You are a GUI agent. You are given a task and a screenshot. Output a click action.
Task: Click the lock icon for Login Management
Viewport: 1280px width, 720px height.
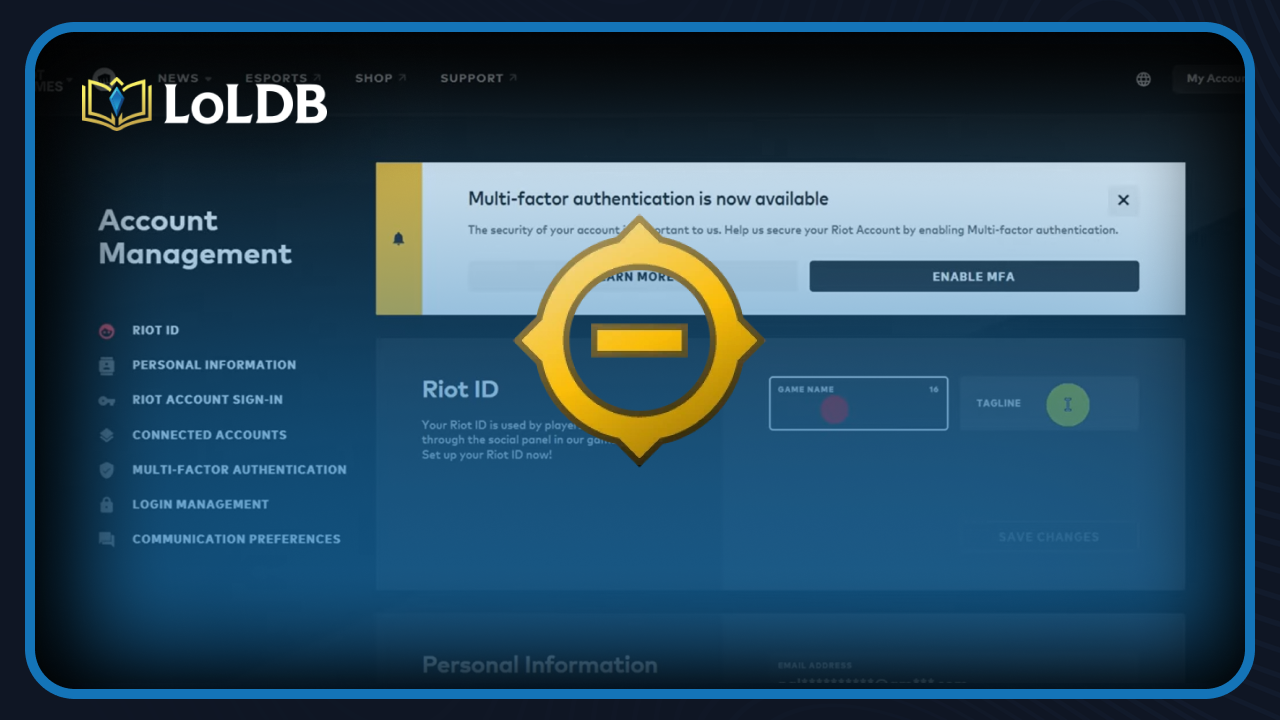pos(107,505)
